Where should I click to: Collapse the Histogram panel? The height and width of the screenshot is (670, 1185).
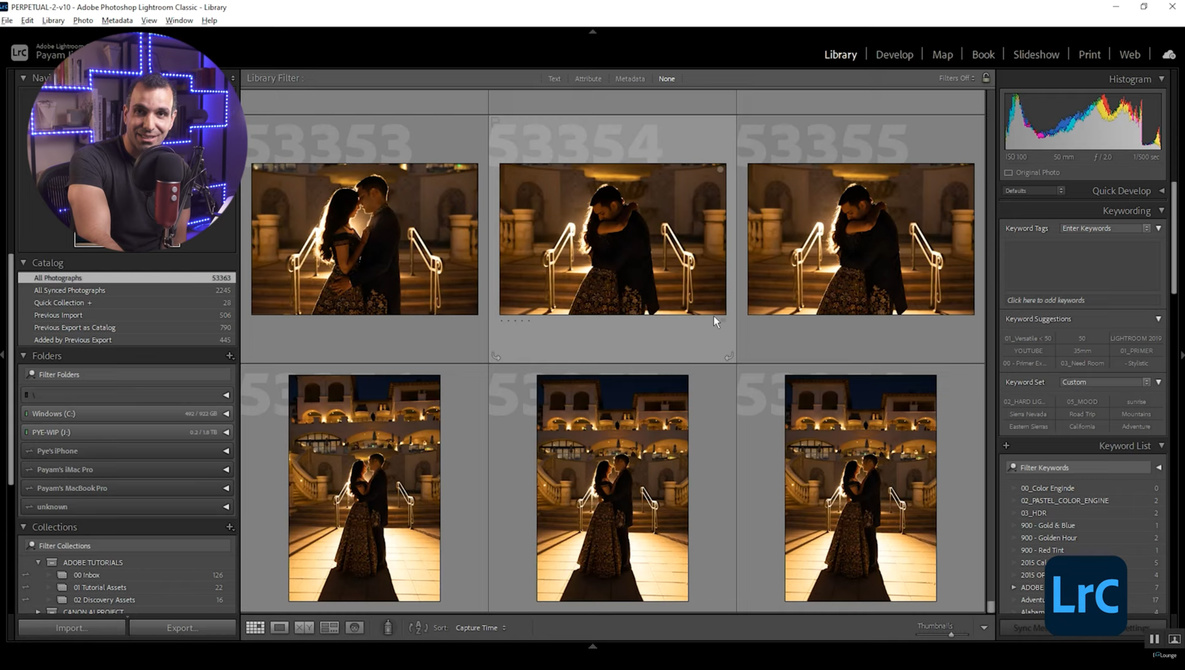pos(1162,79)
